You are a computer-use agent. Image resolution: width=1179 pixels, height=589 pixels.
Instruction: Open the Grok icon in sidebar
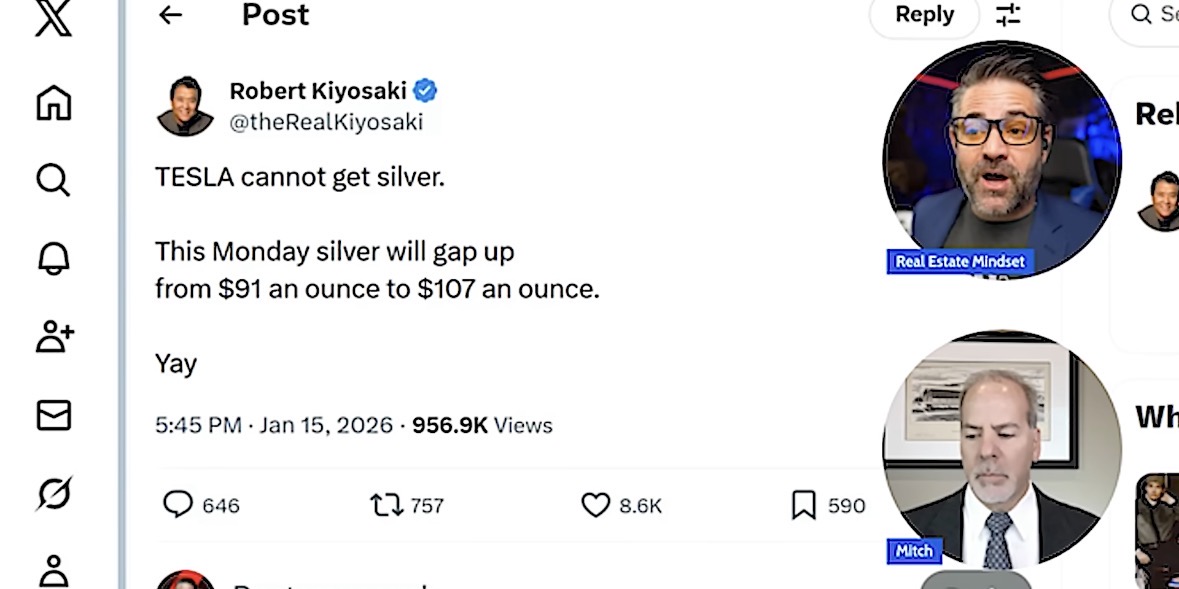[53, 493]
